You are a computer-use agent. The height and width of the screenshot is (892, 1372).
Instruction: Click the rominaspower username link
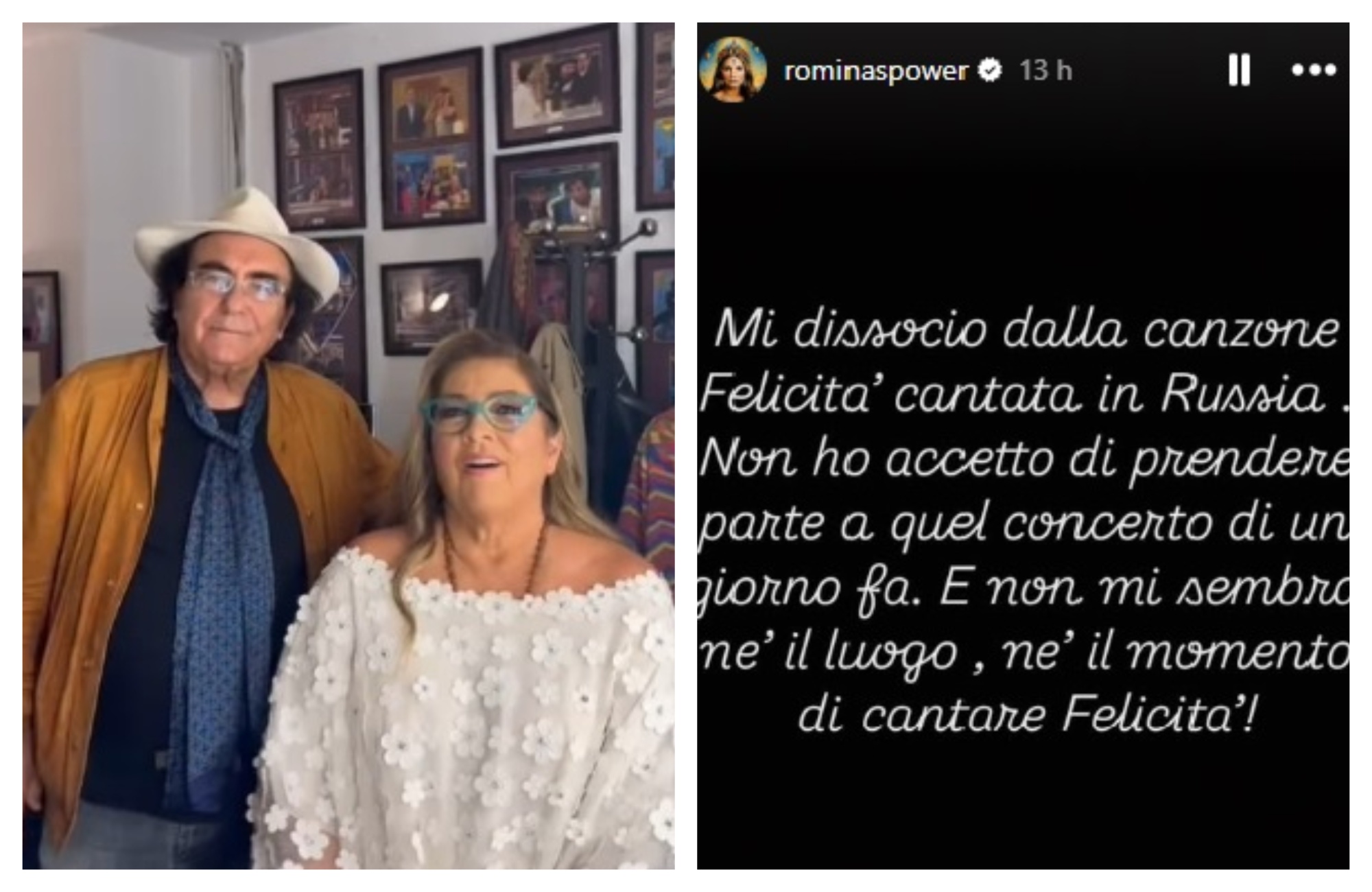pyautogui.click(x=876, y=70)
